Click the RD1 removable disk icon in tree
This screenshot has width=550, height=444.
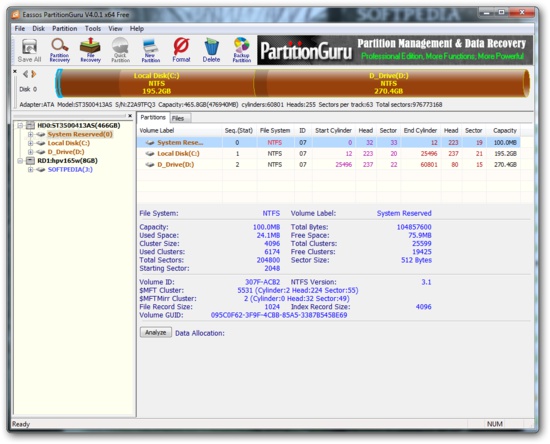tap(31, 161)
